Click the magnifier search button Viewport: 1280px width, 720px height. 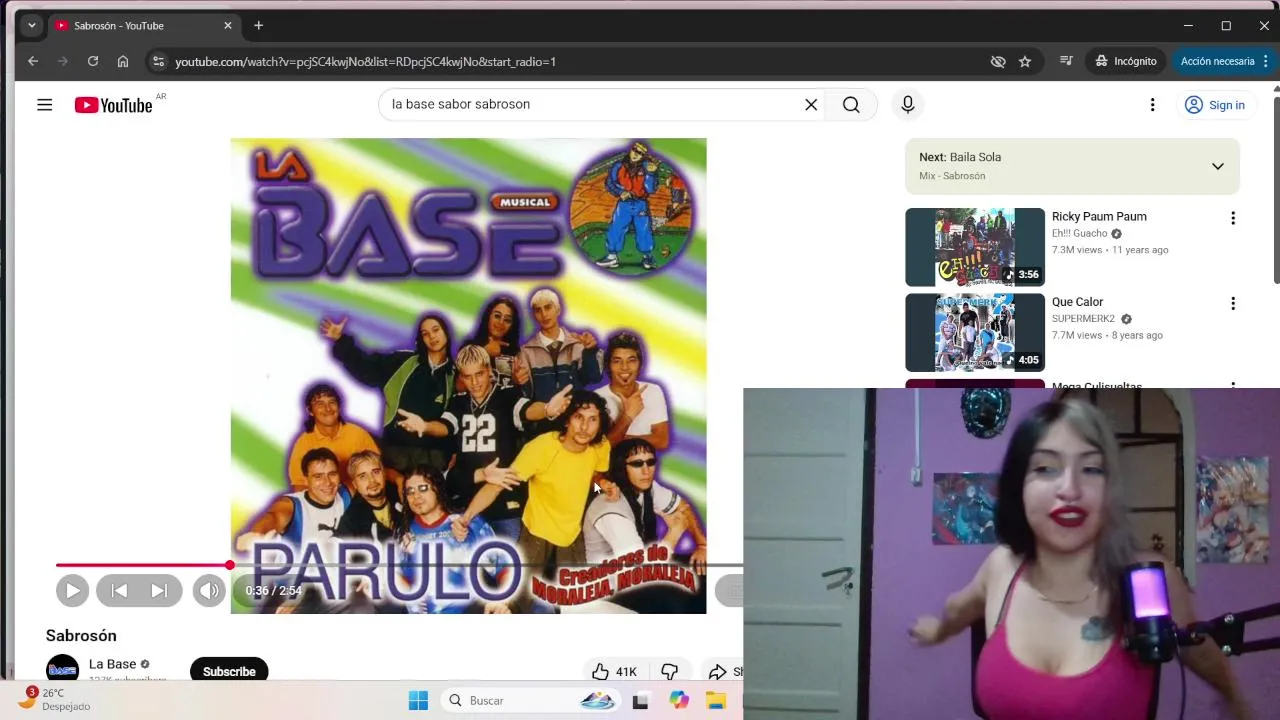(851, 104)
